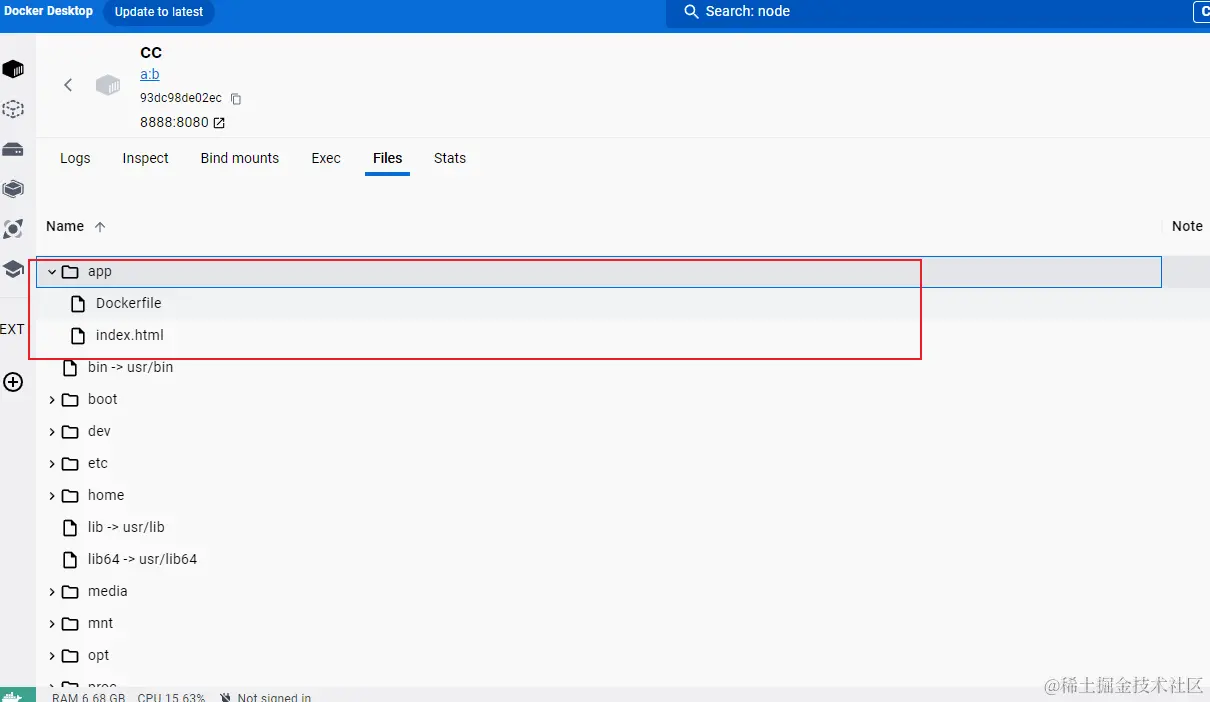Copy container ID 93dc98de02ec
Screen dimensions: 1210x702
[x=236, y=99]
